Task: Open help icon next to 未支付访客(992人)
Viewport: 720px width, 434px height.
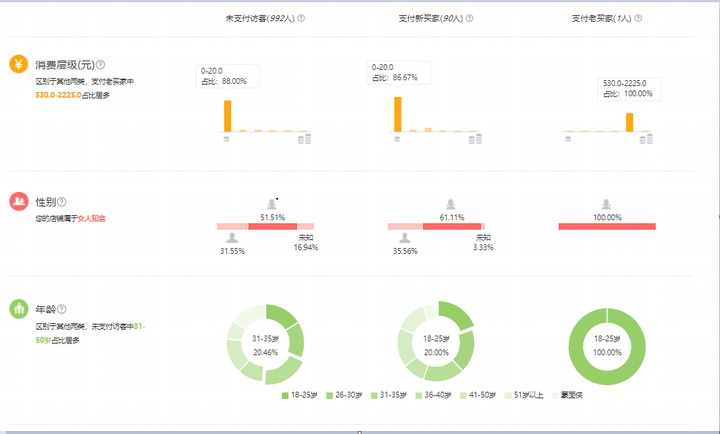Action: coord(301,18)
